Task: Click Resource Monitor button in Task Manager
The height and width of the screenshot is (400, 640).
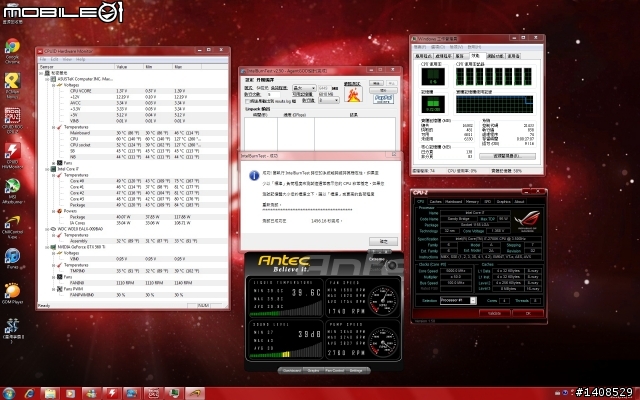Action: click(x=507, y=156)
